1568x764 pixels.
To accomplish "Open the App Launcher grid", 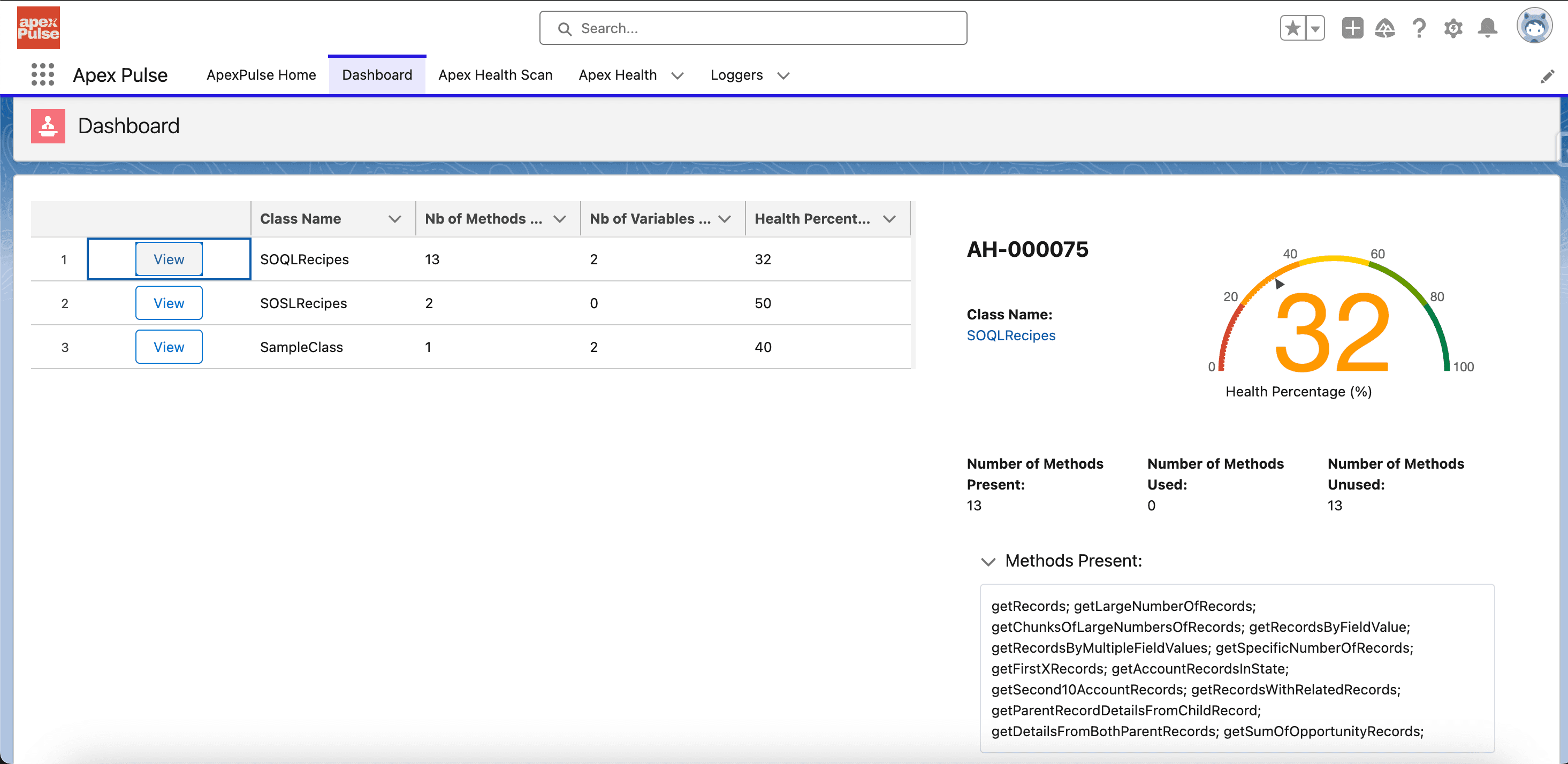I will pos(43,75).
